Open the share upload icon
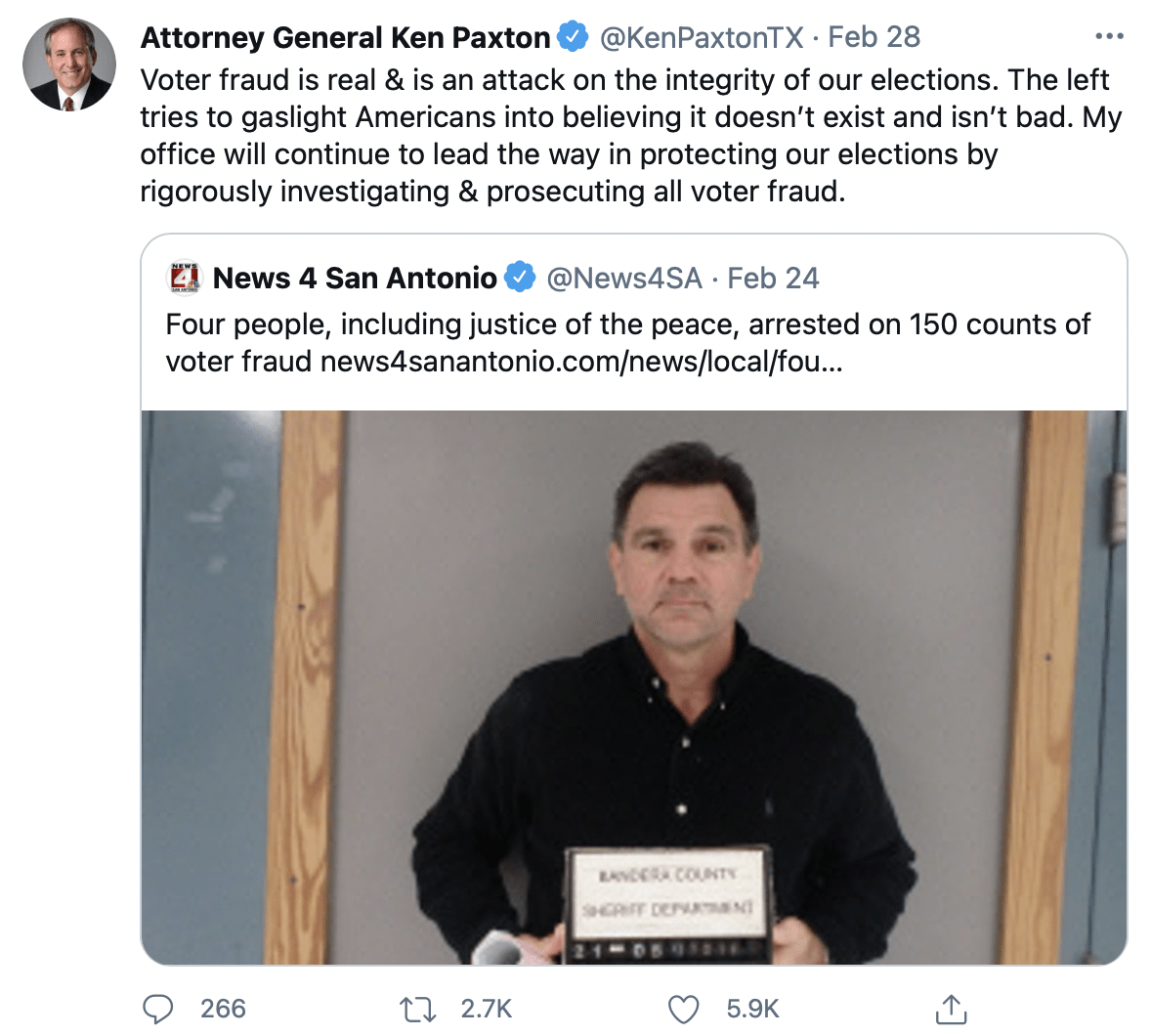The height and width of the screenshot is (1036, 1151). coord(952,1009)
